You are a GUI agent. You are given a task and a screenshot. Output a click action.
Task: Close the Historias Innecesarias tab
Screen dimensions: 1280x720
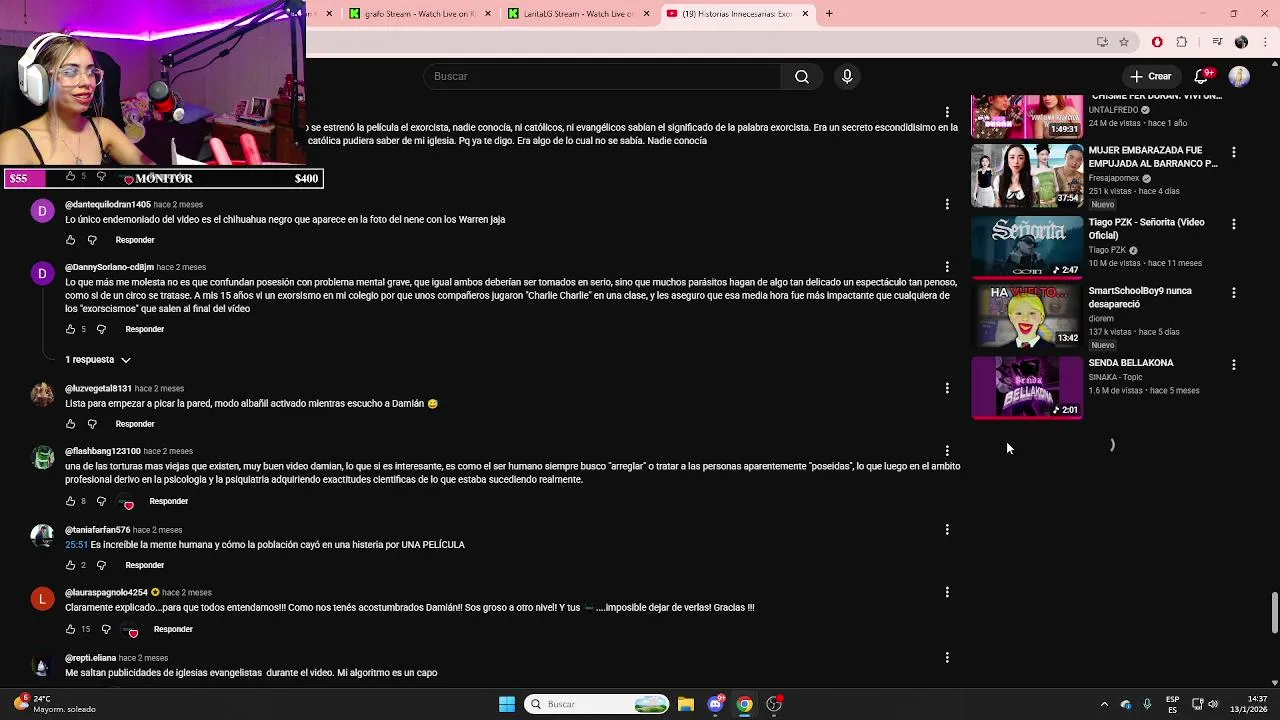pos(805,13)
